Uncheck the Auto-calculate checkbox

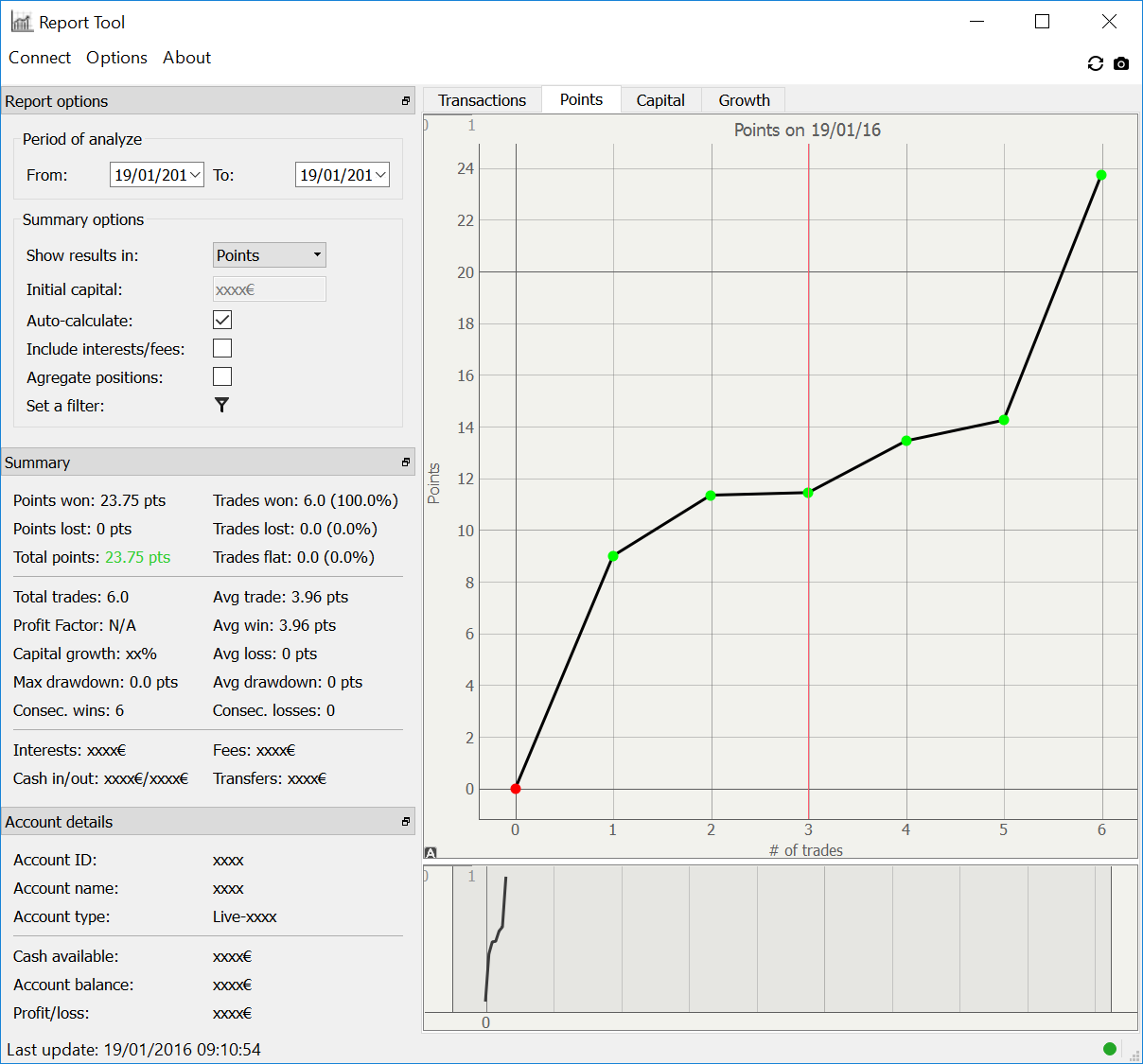point(222,320)
